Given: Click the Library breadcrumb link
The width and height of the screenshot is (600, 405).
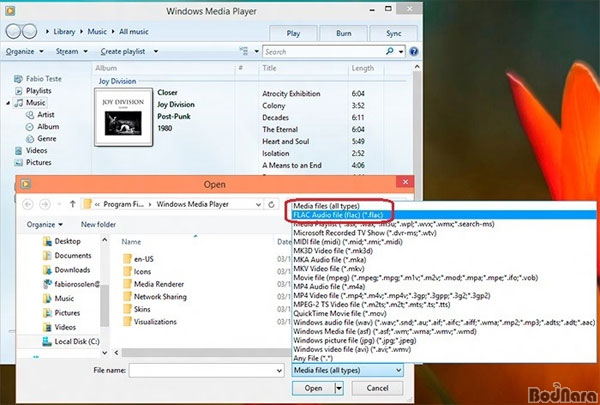Looking at the screenshot, I should click(64, 32).
